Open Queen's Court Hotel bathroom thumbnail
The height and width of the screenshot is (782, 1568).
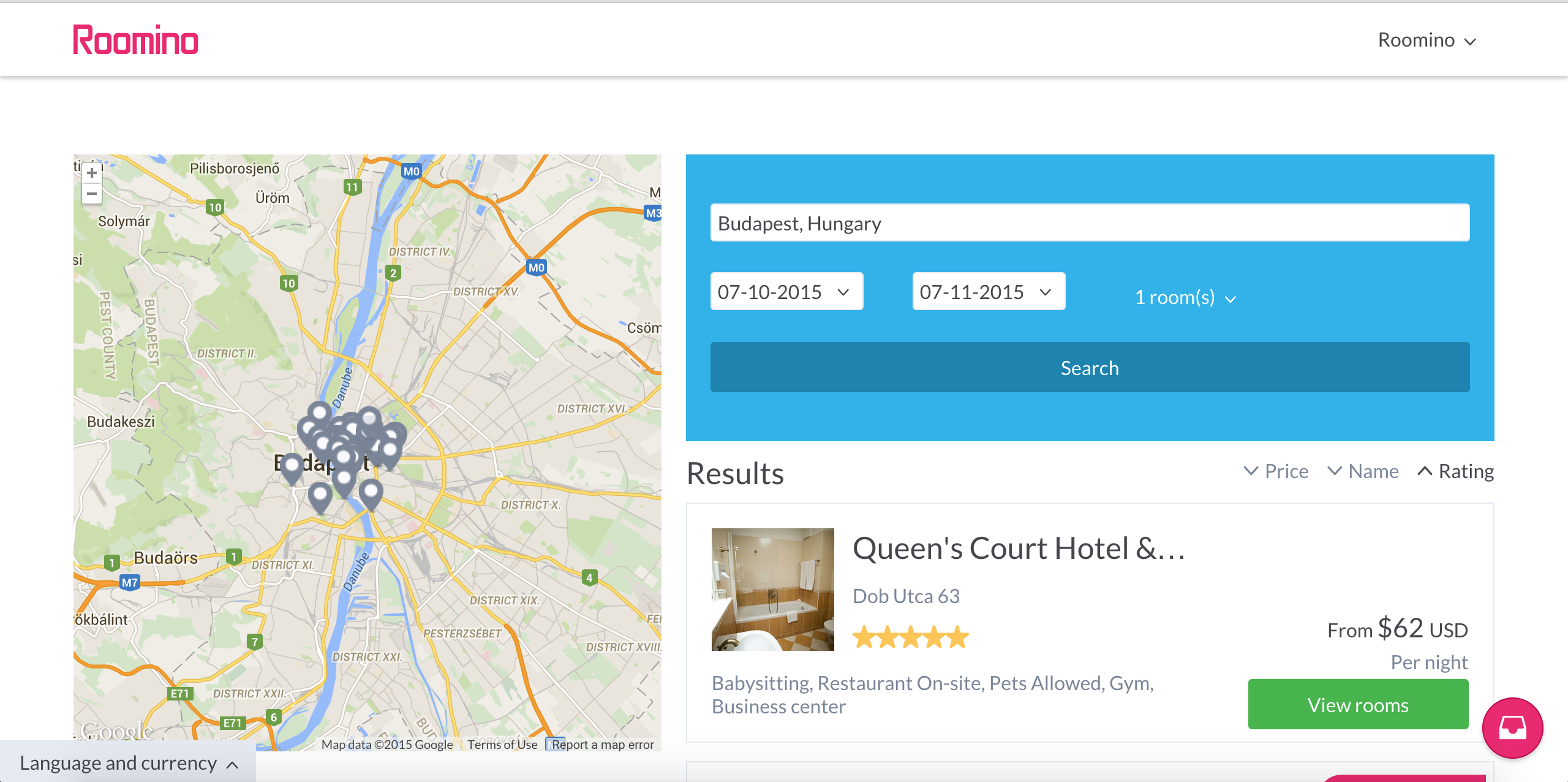(772, 589)
